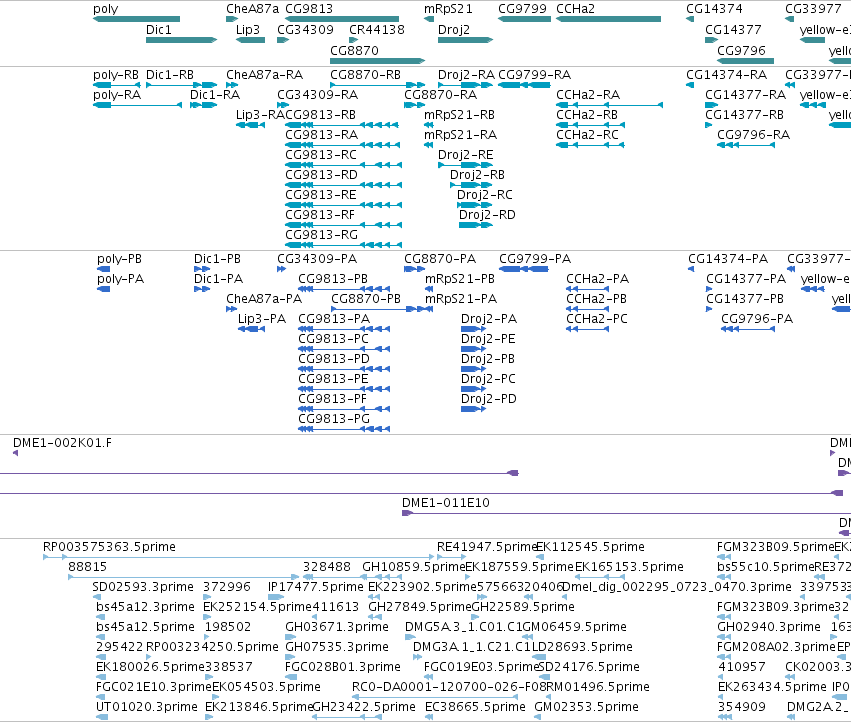
Task: Click the EK165153.5prime EST
Action: pos(601,577)
